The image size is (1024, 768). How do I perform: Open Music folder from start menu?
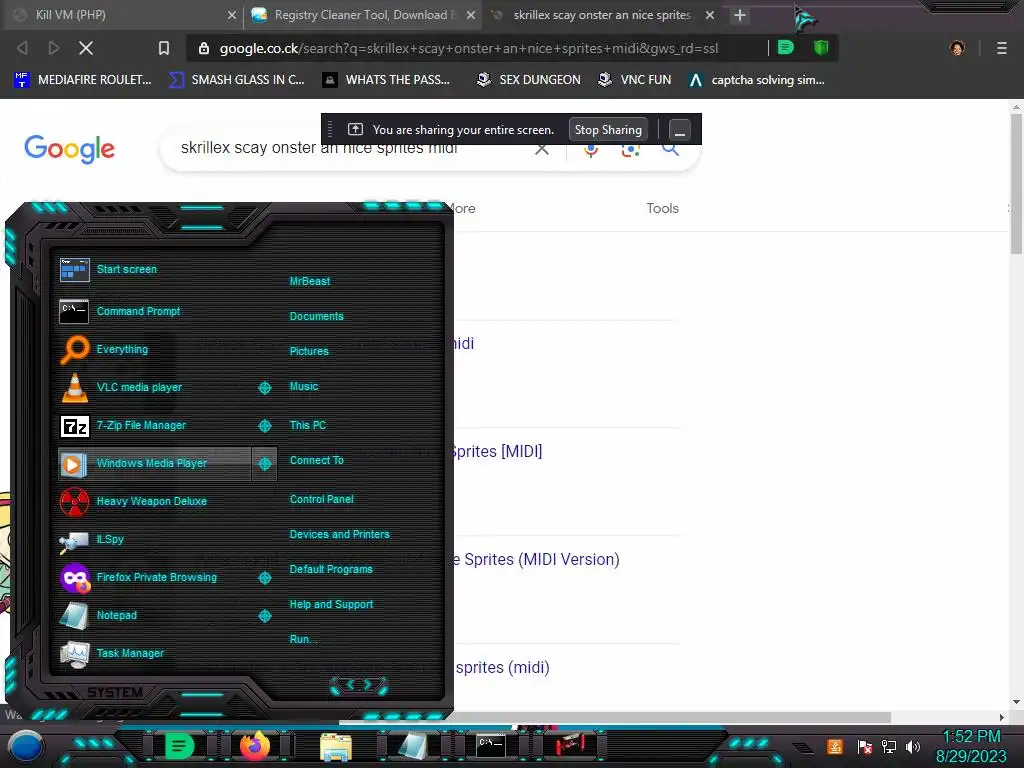304,387
